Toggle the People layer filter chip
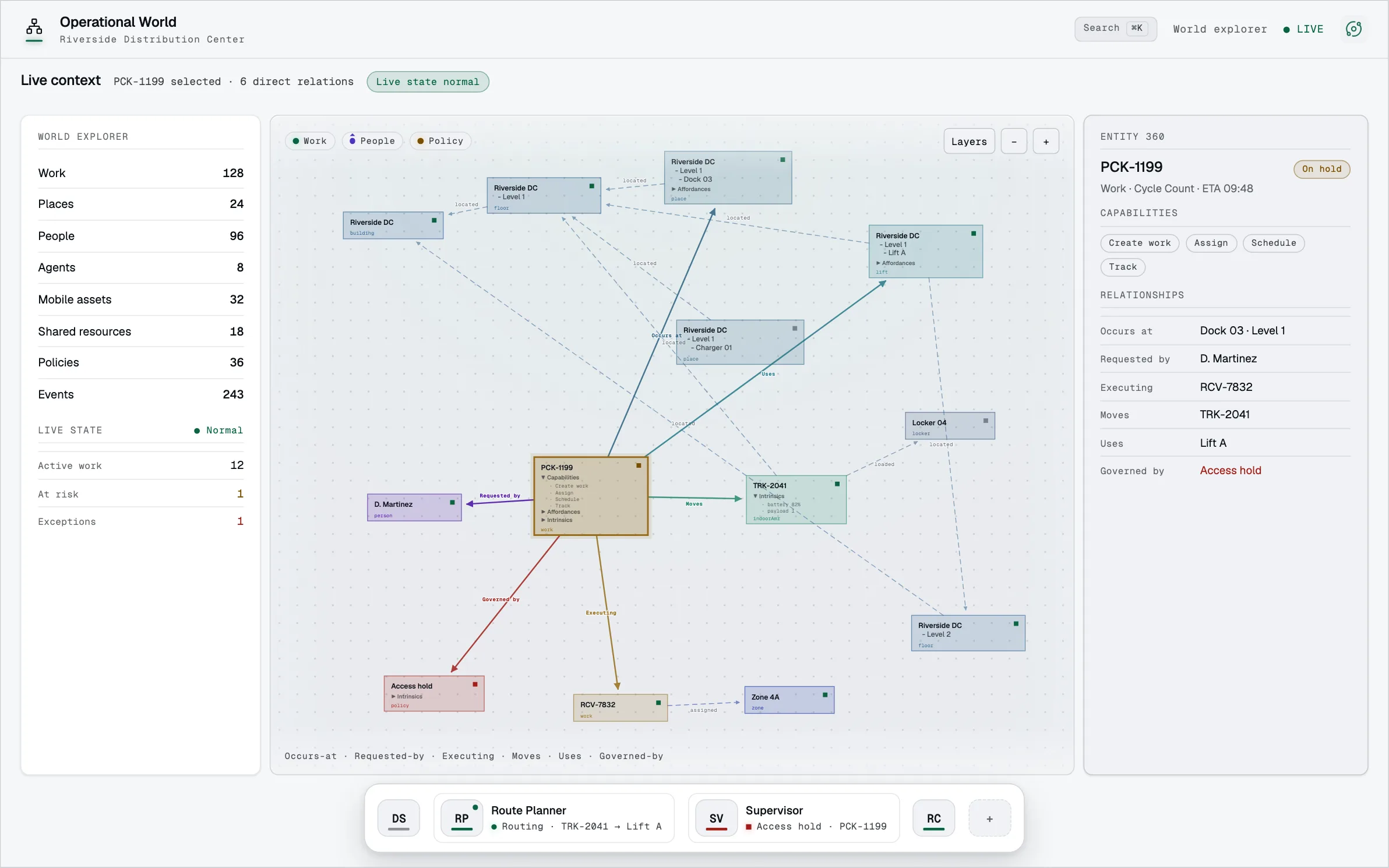Viewport: 1389px width, 868px height. pos(372,141)
